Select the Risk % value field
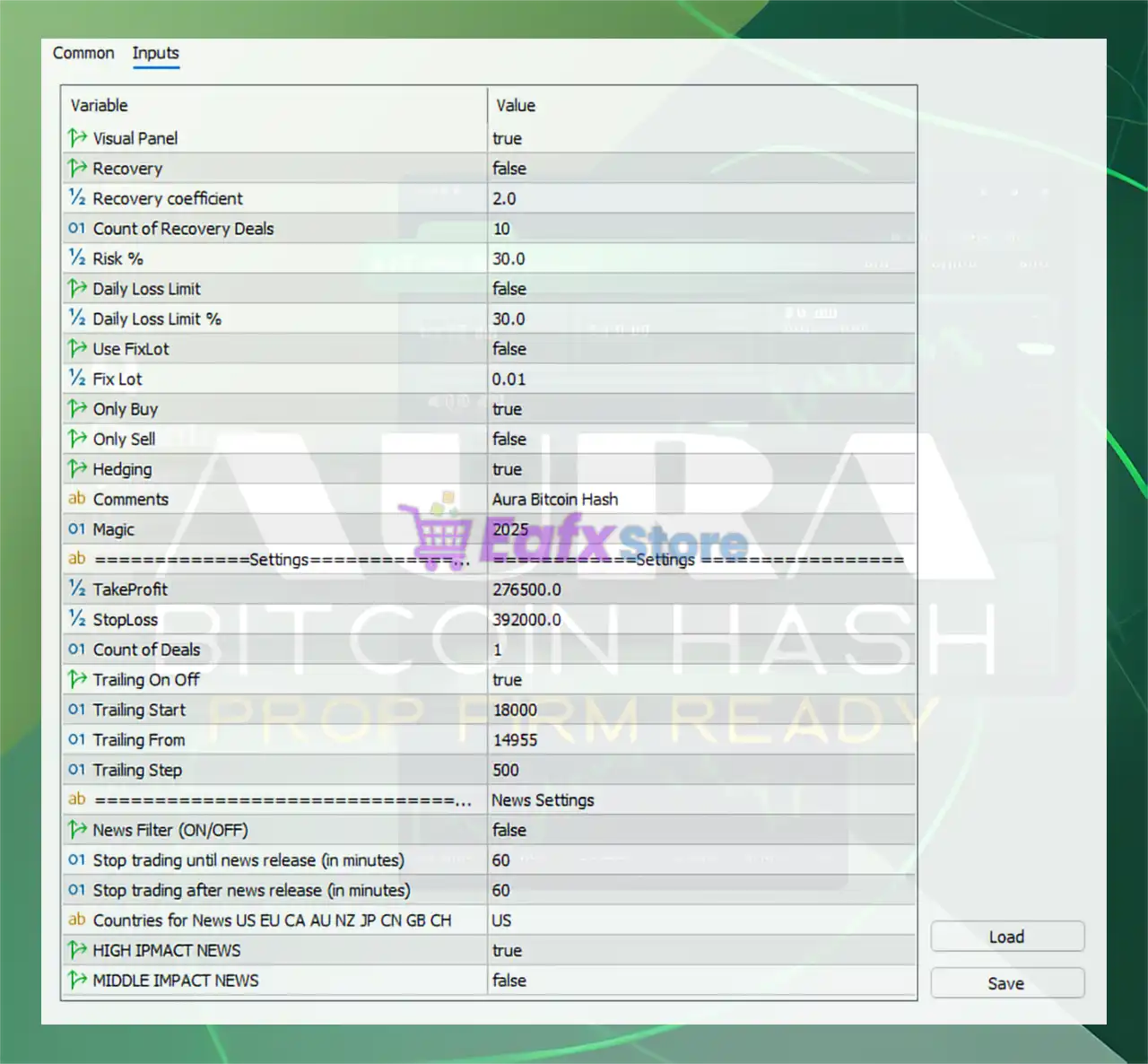1148x1064 pixels. point(700,258)
